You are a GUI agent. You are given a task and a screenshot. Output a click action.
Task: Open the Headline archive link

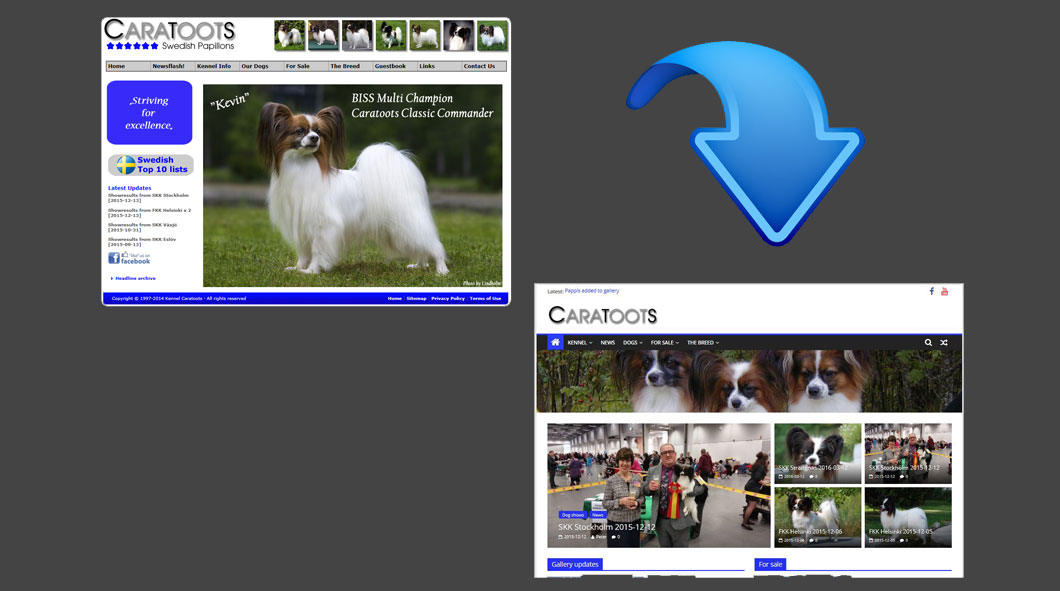coord(133,278)
